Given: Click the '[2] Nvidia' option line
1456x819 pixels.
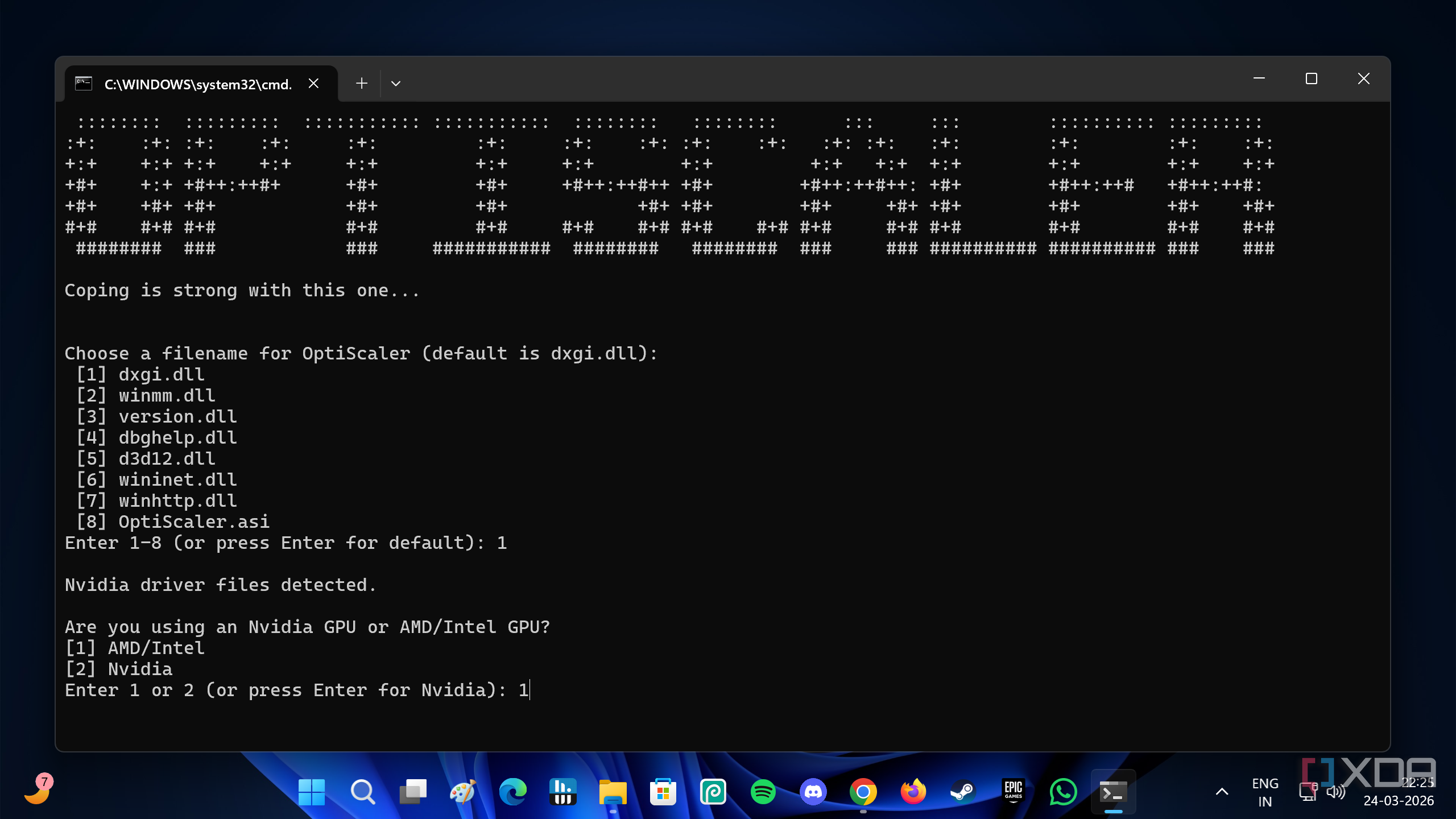Looking at the screenshot, I should coord(119,669).
